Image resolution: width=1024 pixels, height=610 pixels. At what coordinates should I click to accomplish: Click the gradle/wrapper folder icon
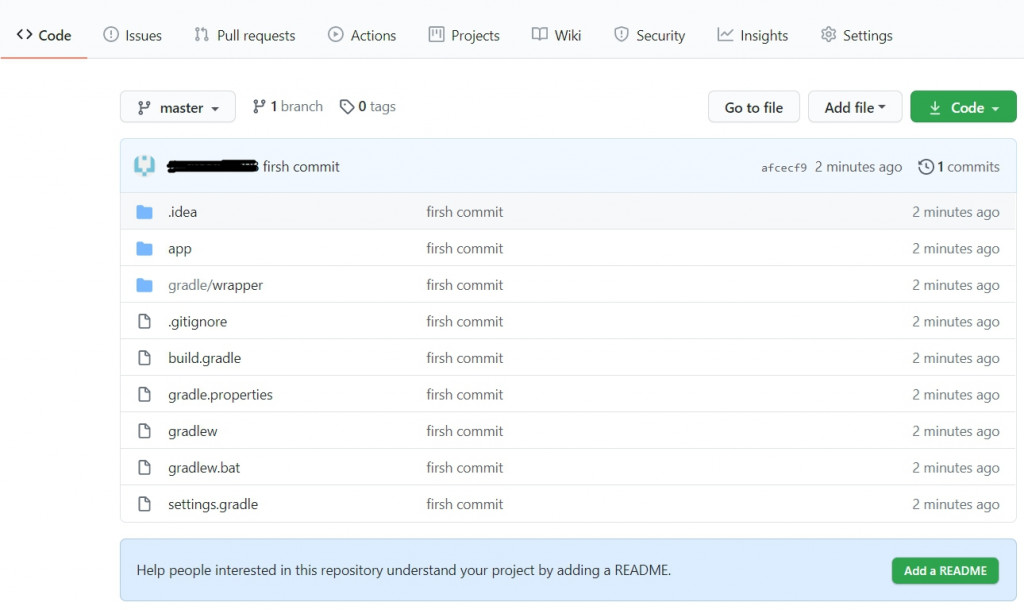[x=144, y=285]
